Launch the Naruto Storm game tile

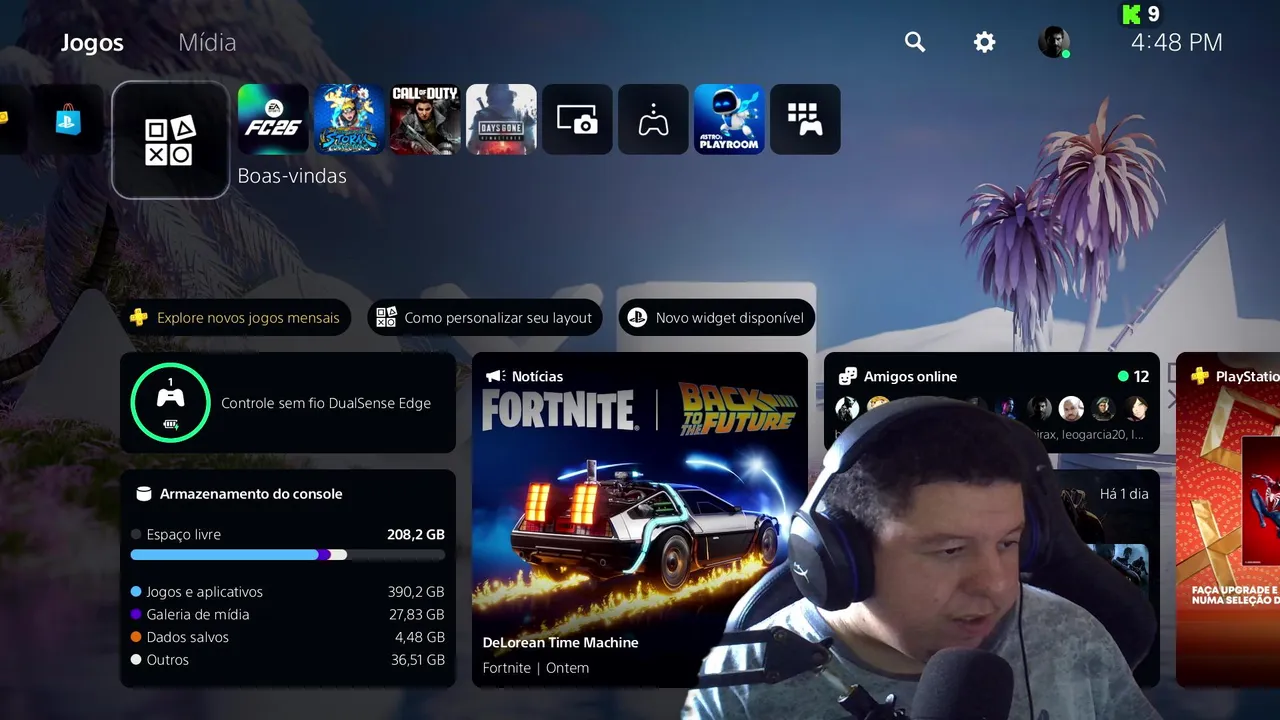pos(349,119)
